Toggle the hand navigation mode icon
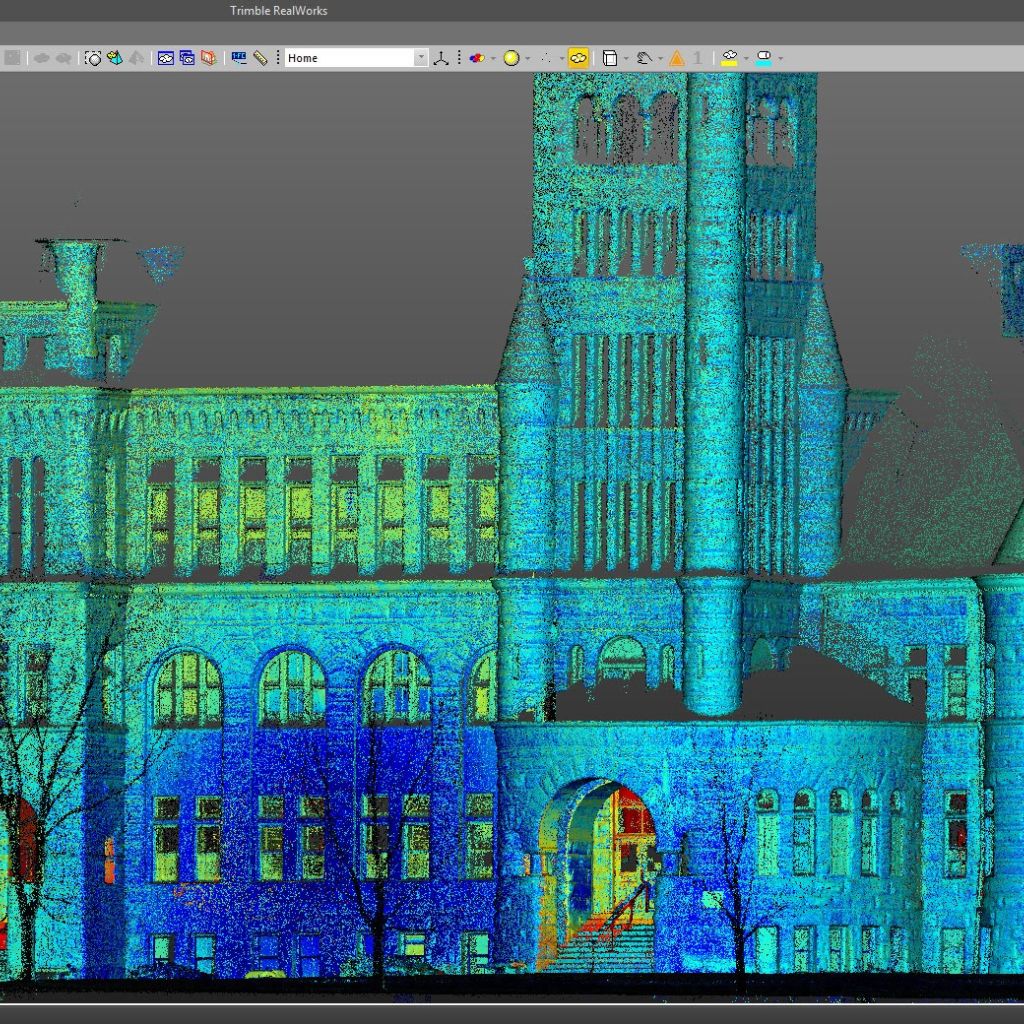The image size is (1024, 1024). point(644,58)
